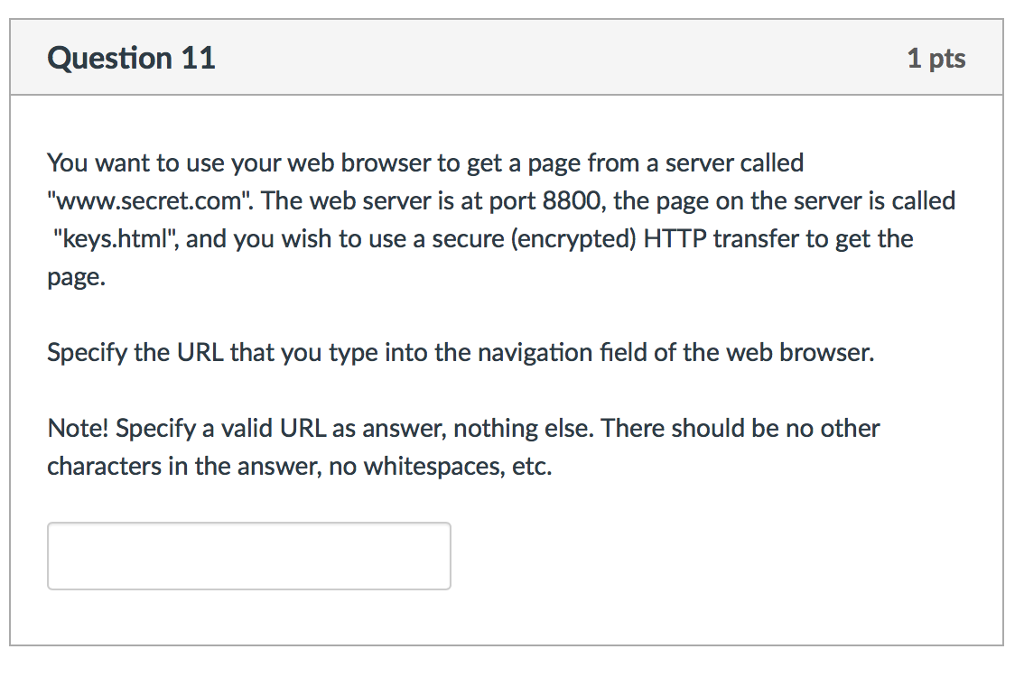The width and height of the screenshot is (1024, 677).
Task: Click the "keys.html" page name text
Action: [116, 239]
